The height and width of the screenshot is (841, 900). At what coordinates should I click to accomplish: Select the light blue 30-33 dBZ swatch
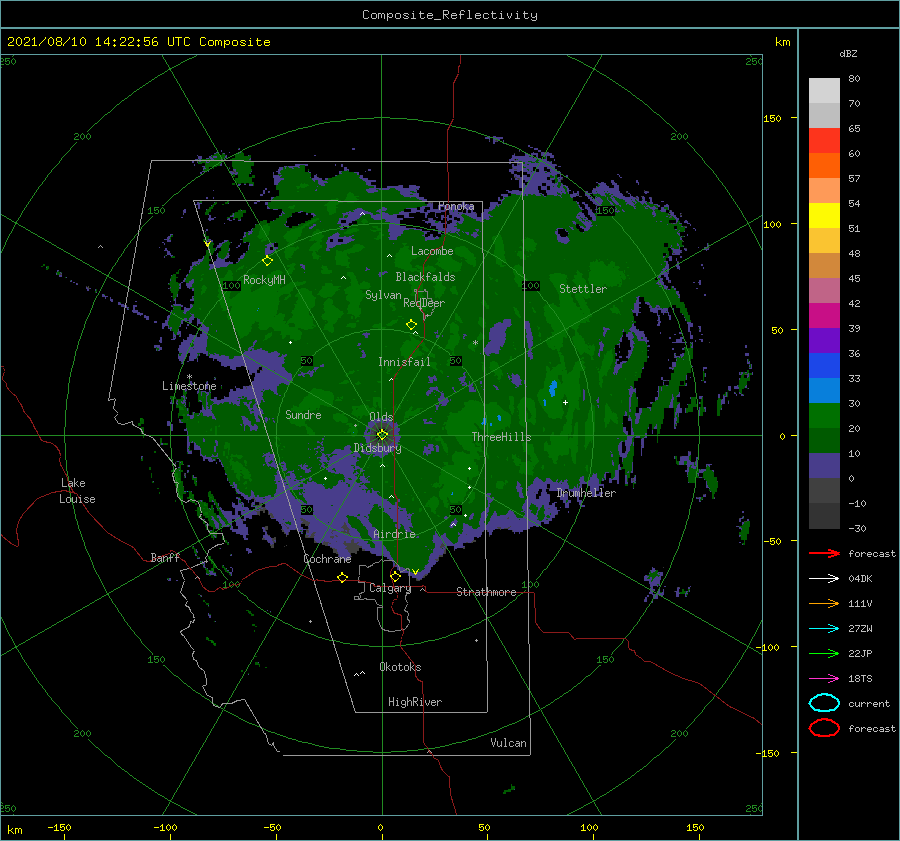(824, 391)
